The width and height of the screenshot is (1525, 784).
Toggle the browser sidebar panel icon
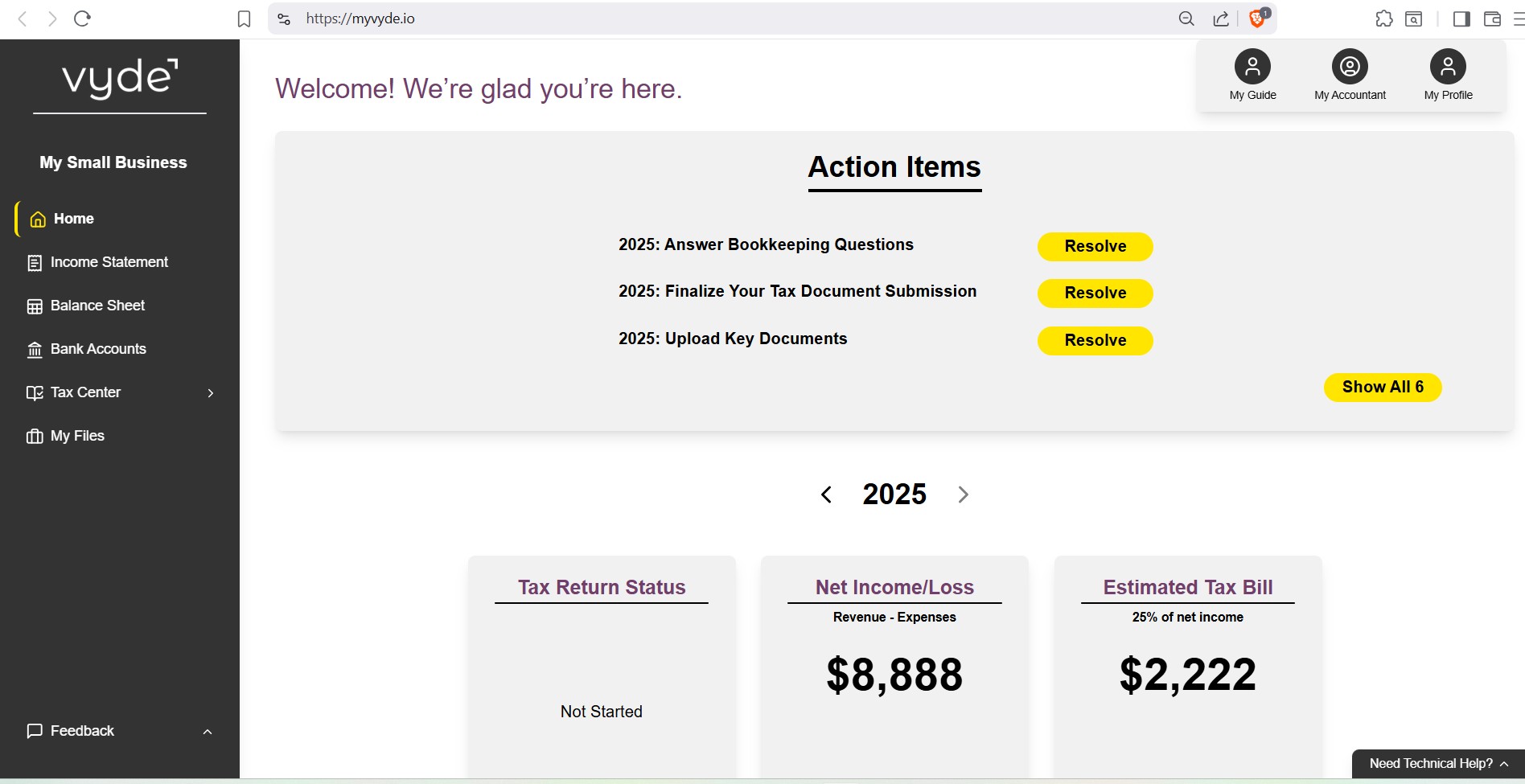pos(1461,18)
